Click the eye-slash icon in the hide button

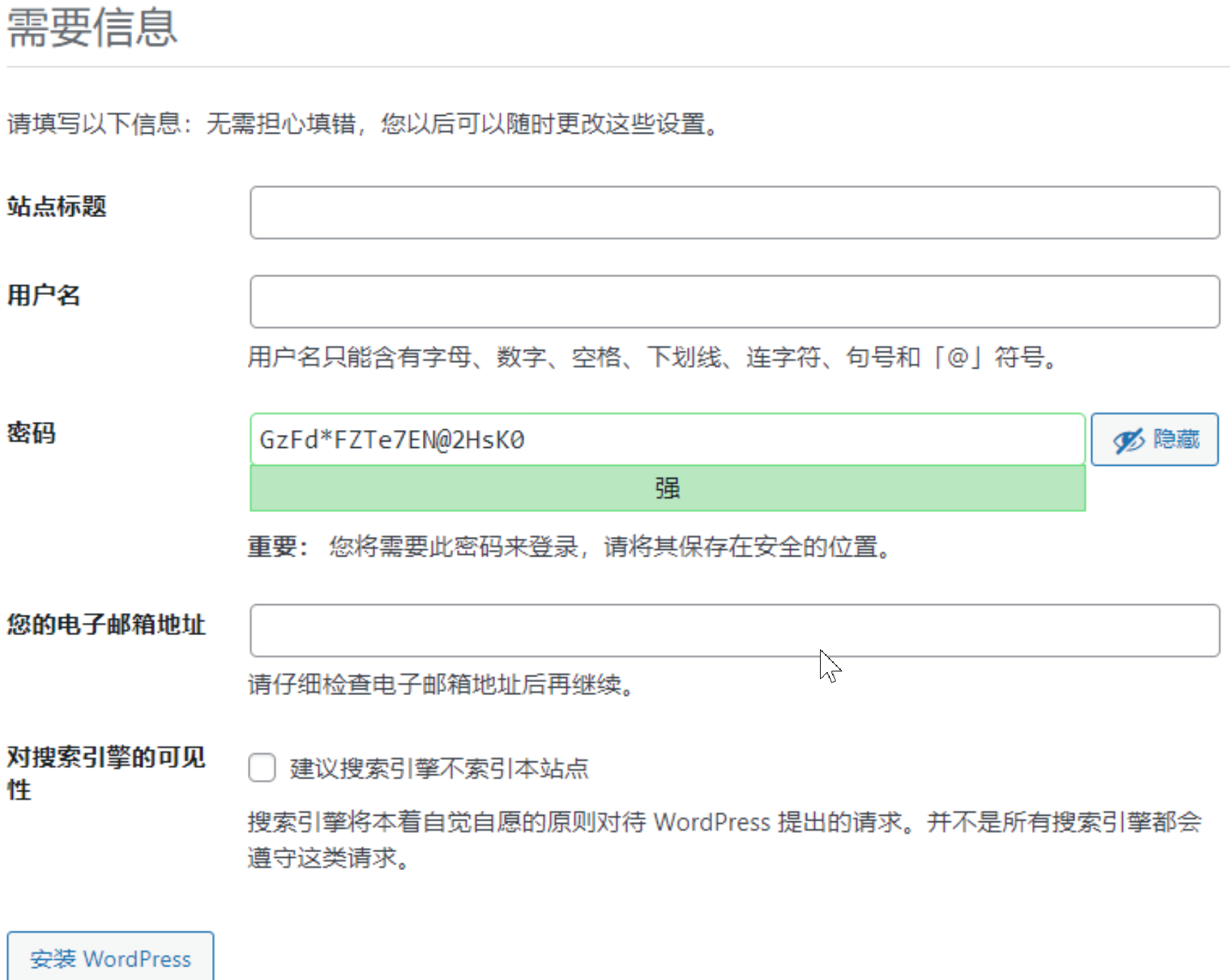pos(1128,440)
